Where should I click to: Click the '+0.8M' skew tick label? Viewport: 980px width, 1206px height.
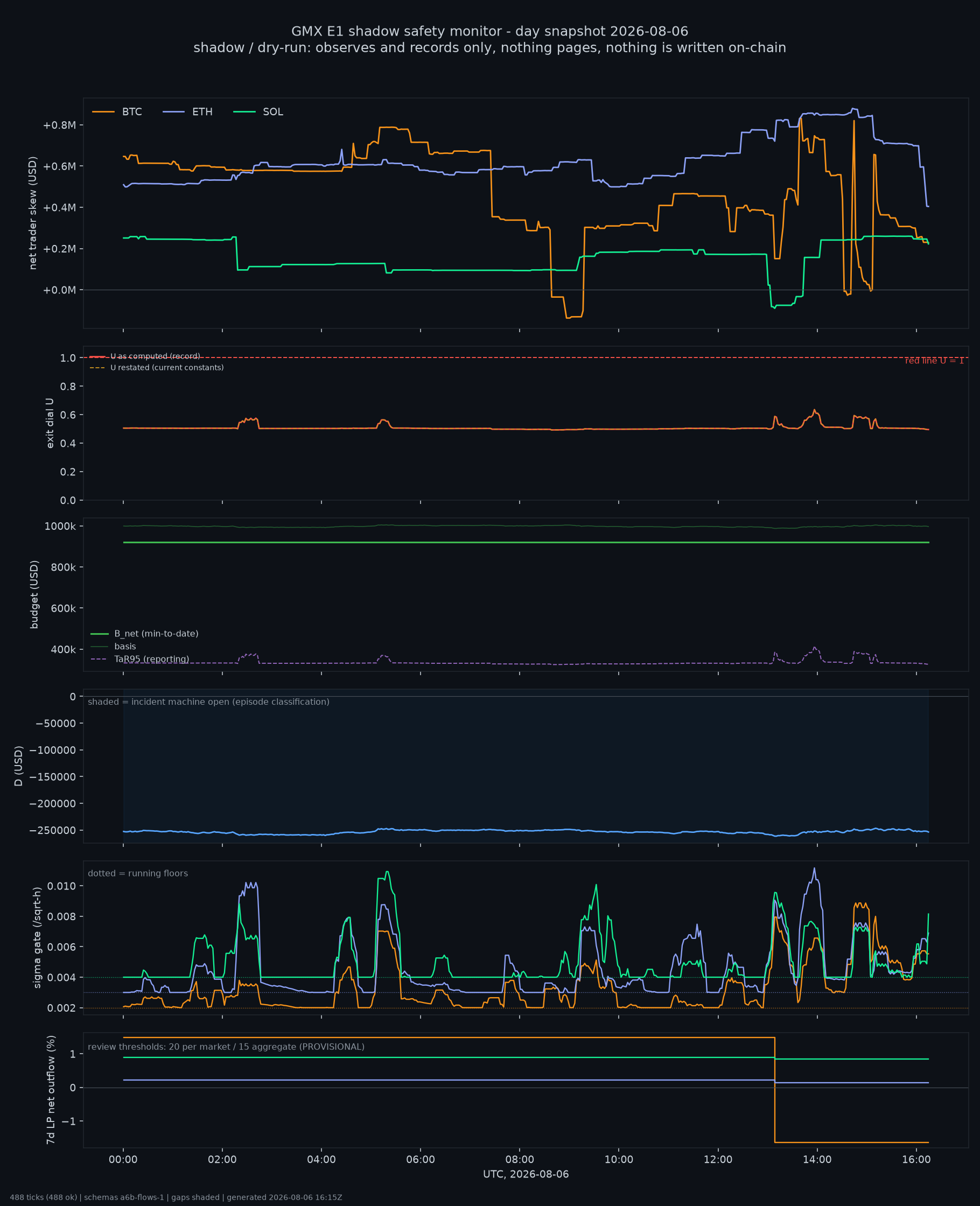click(59, 125)
